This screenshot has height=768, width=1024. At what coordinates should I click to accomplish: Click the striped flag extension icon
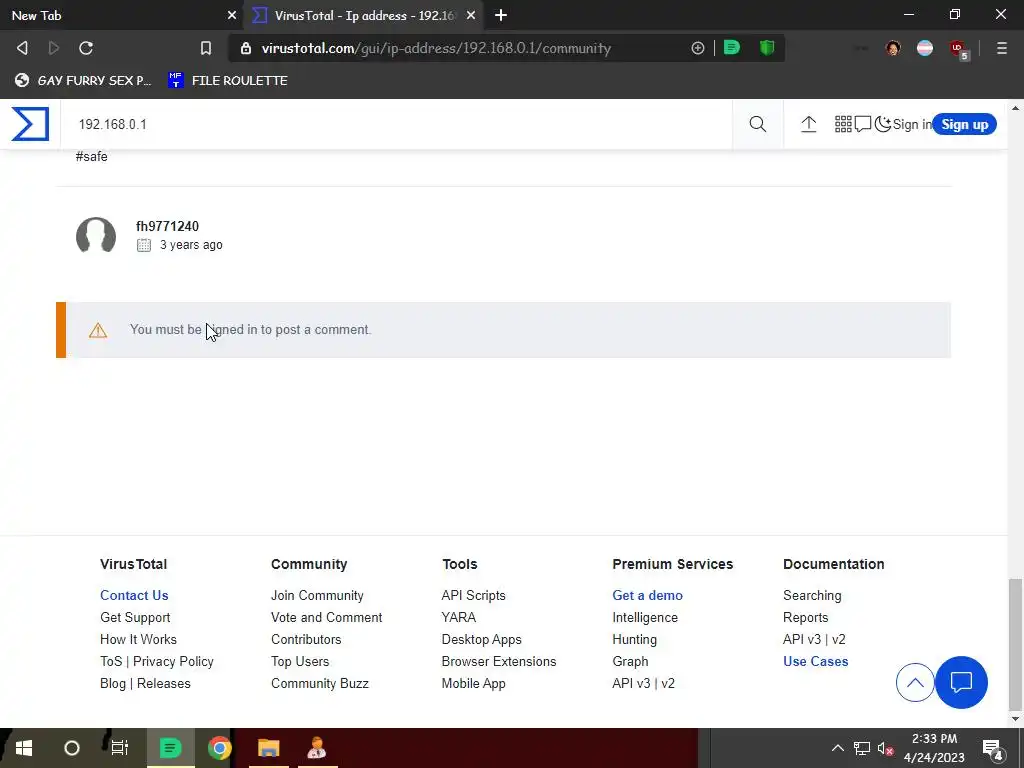925,48
